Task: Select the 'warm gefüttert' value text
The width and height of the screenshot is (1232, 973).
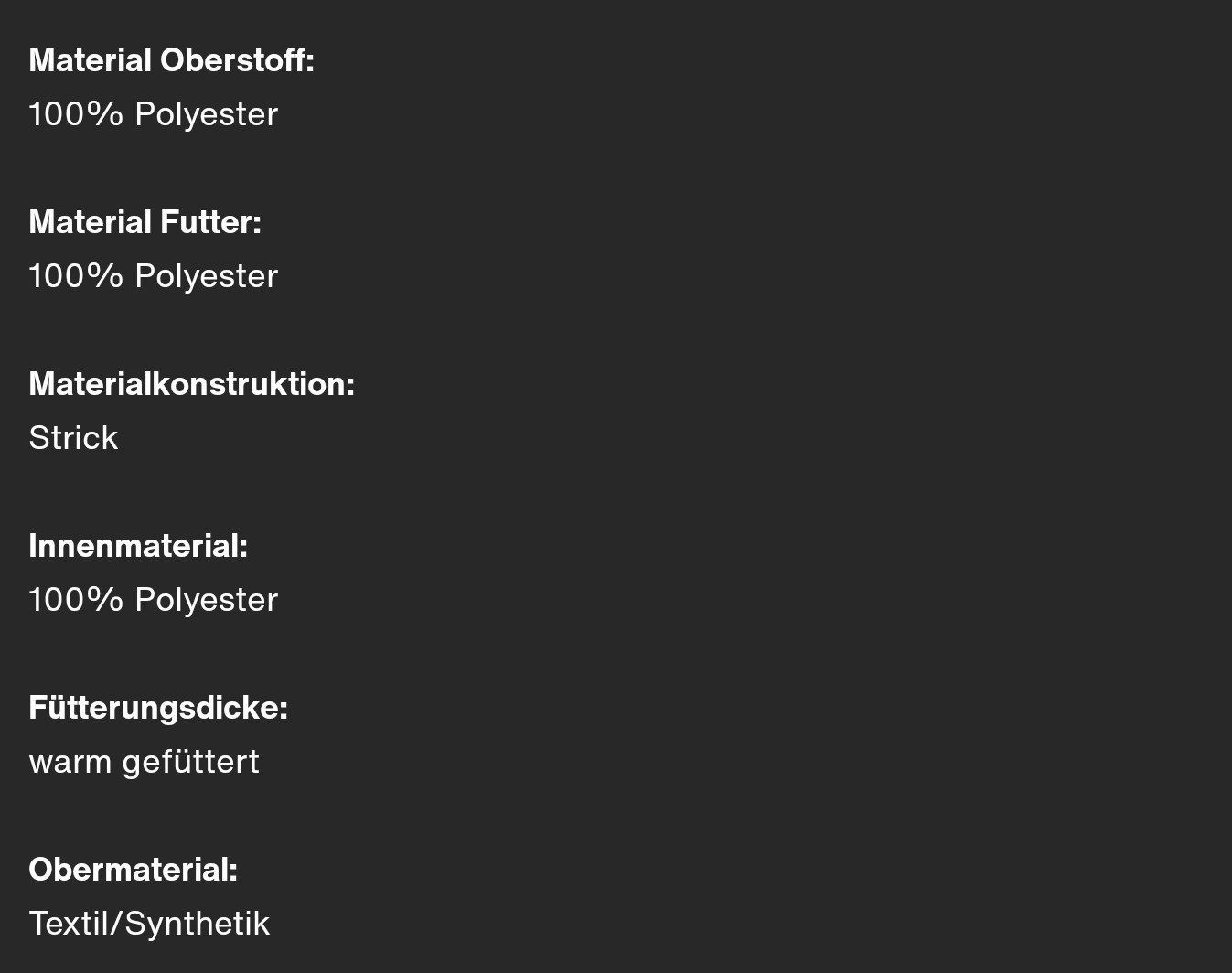Action: [x=145, y=763]
